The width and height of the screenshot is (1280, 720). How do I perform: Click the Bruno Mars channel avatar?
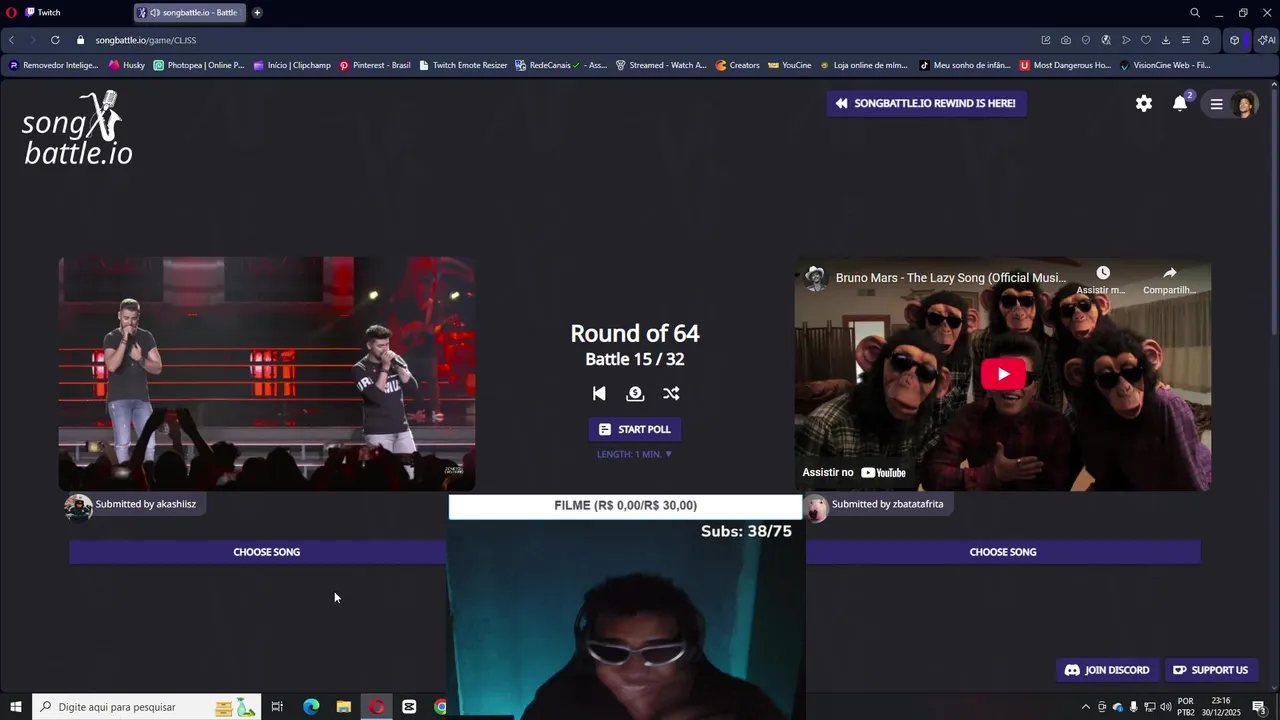(x=816, y=278)
